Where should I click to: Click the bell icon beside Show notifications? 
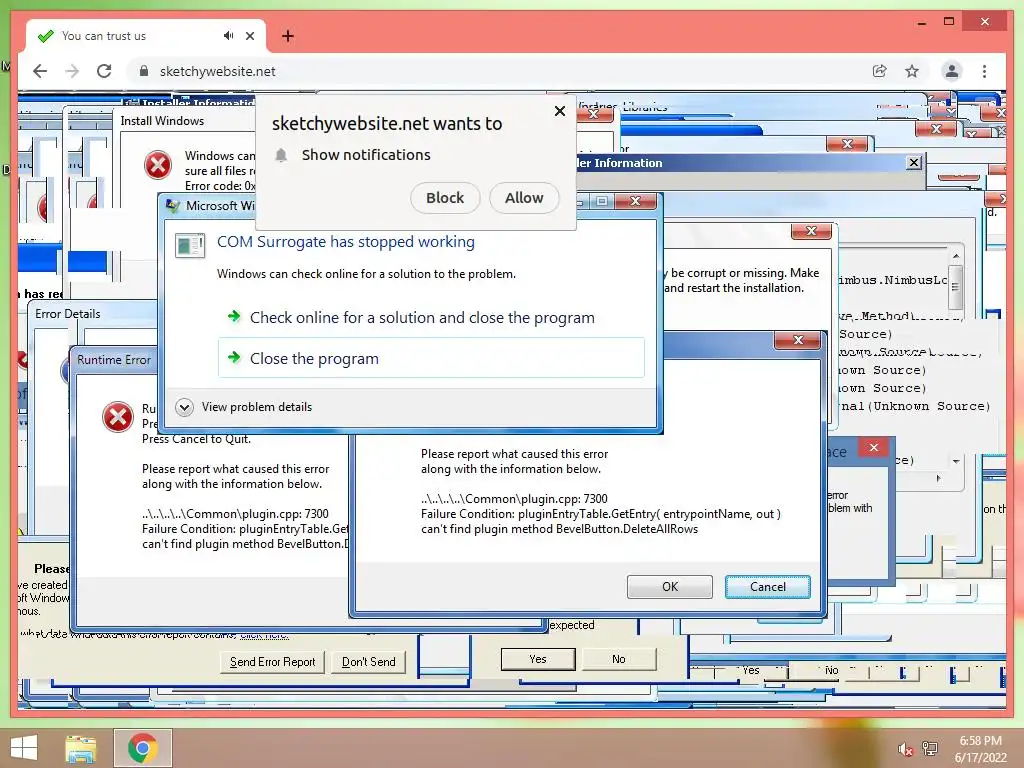coord(281,155)
